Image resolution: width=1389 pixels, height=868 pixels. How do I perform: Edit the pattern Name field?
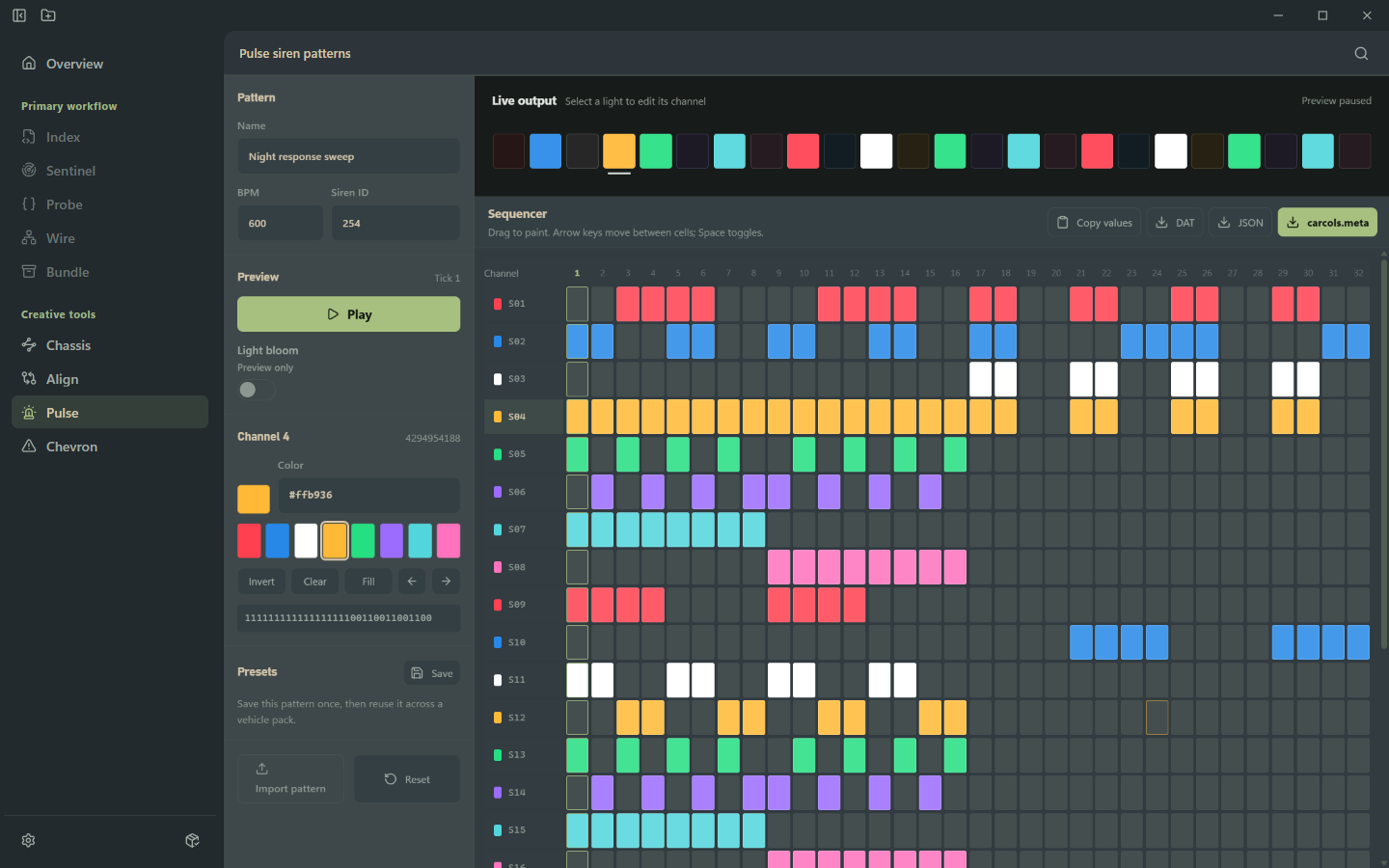(348, 156)
